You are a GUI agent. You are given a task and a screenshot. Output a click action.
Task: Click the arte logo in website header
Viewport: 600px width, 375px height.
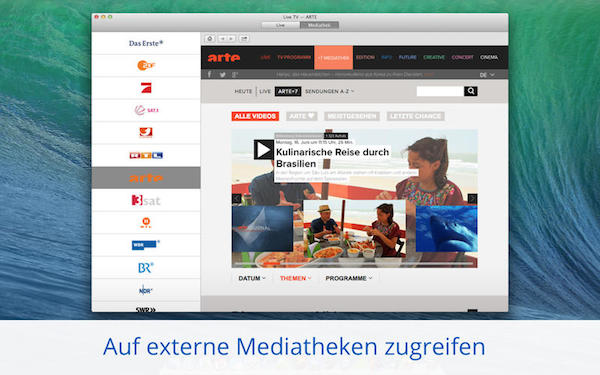pyautogui.click(x=224, y=57)
